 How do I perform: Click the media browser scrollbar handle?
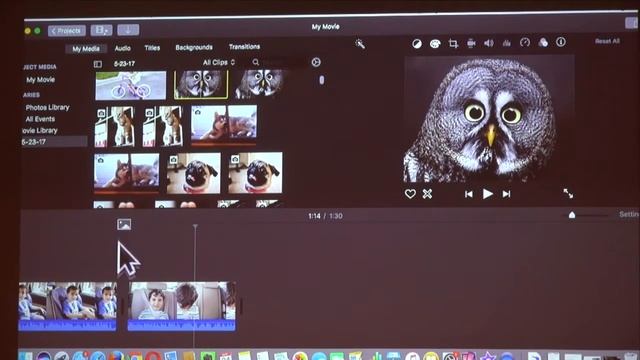[322, 80]
